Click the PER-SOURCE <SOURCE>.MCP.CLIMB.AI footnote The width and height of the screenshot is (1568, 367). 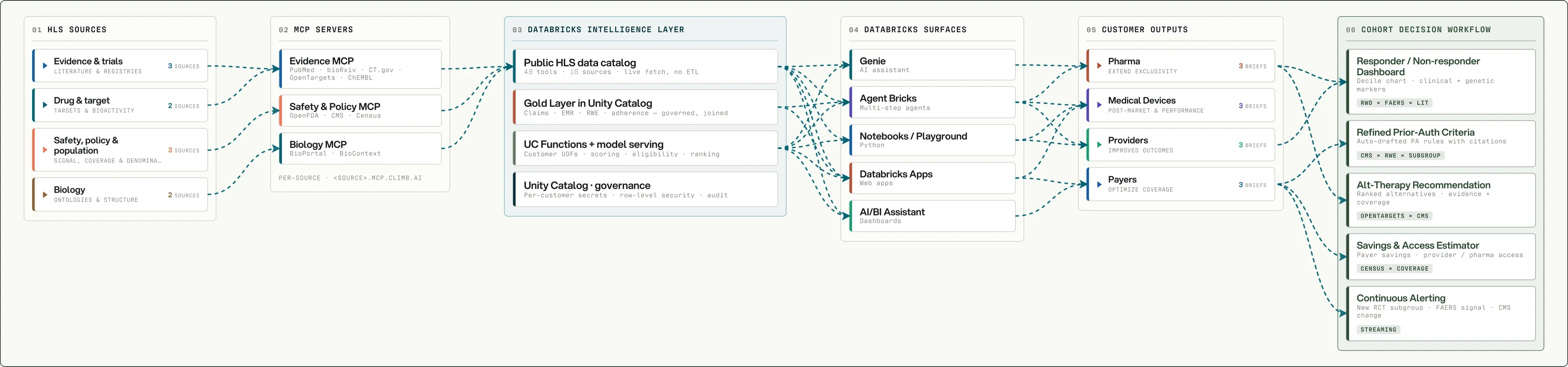350,178
